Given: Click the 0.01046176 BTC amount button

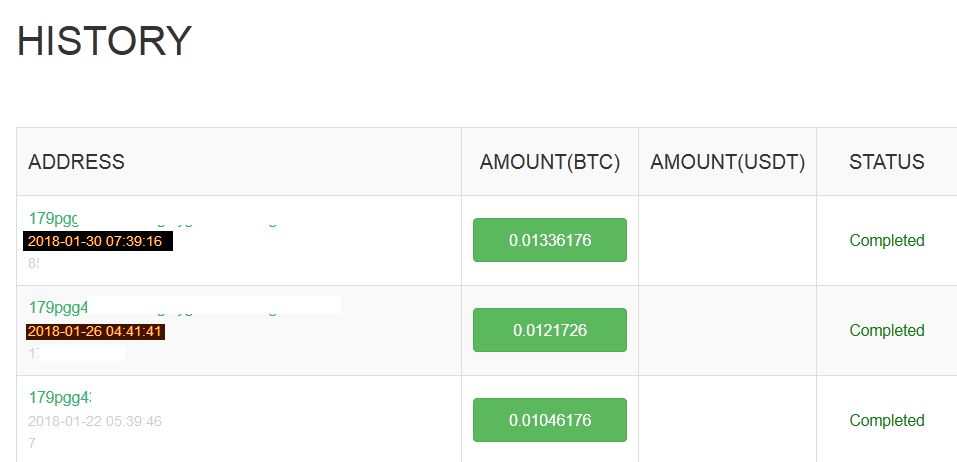Looking at the screenshot, I should click(550, 420).
